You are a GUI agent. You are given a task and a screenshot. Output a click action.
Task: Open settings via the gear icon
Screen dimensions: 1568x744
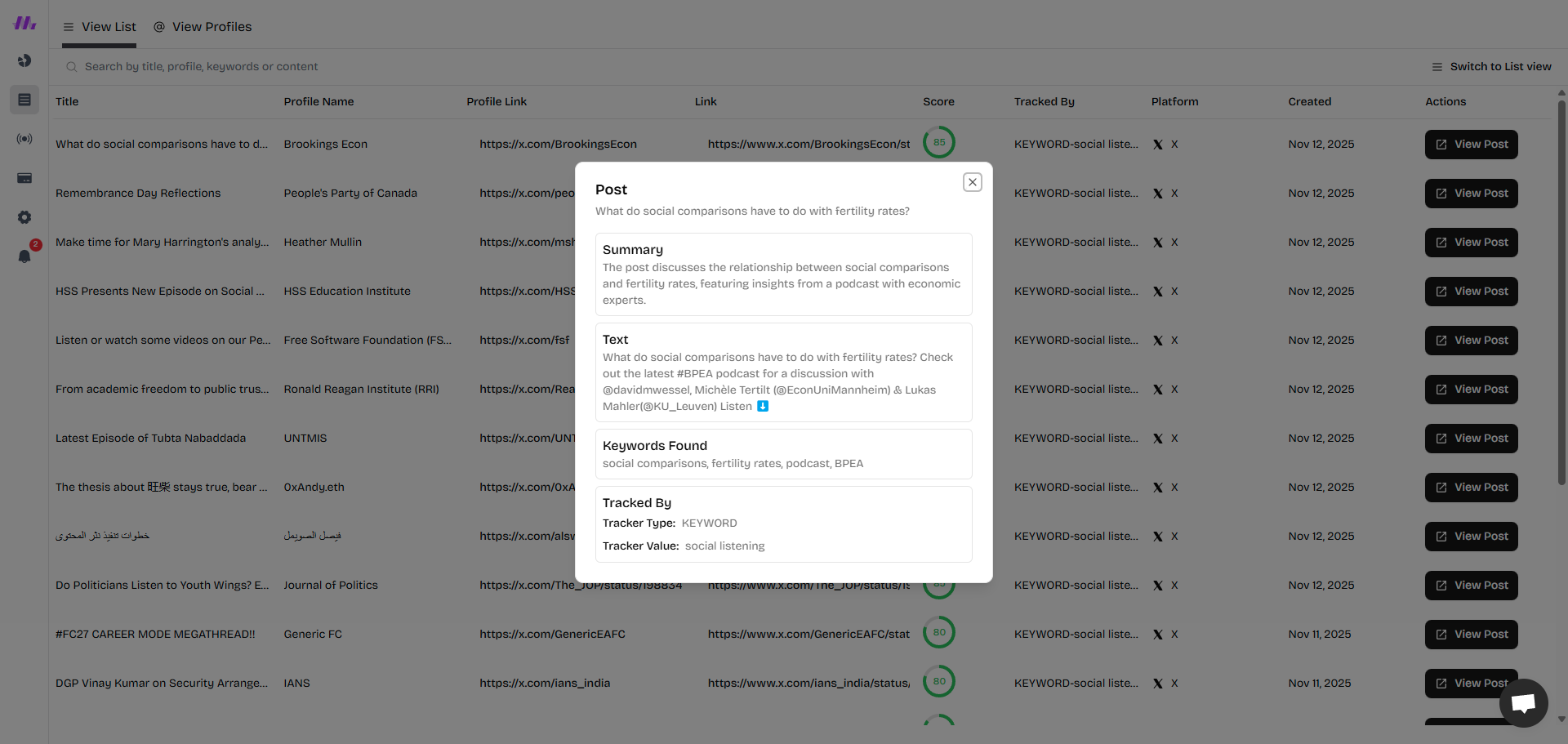pos(24,217)
